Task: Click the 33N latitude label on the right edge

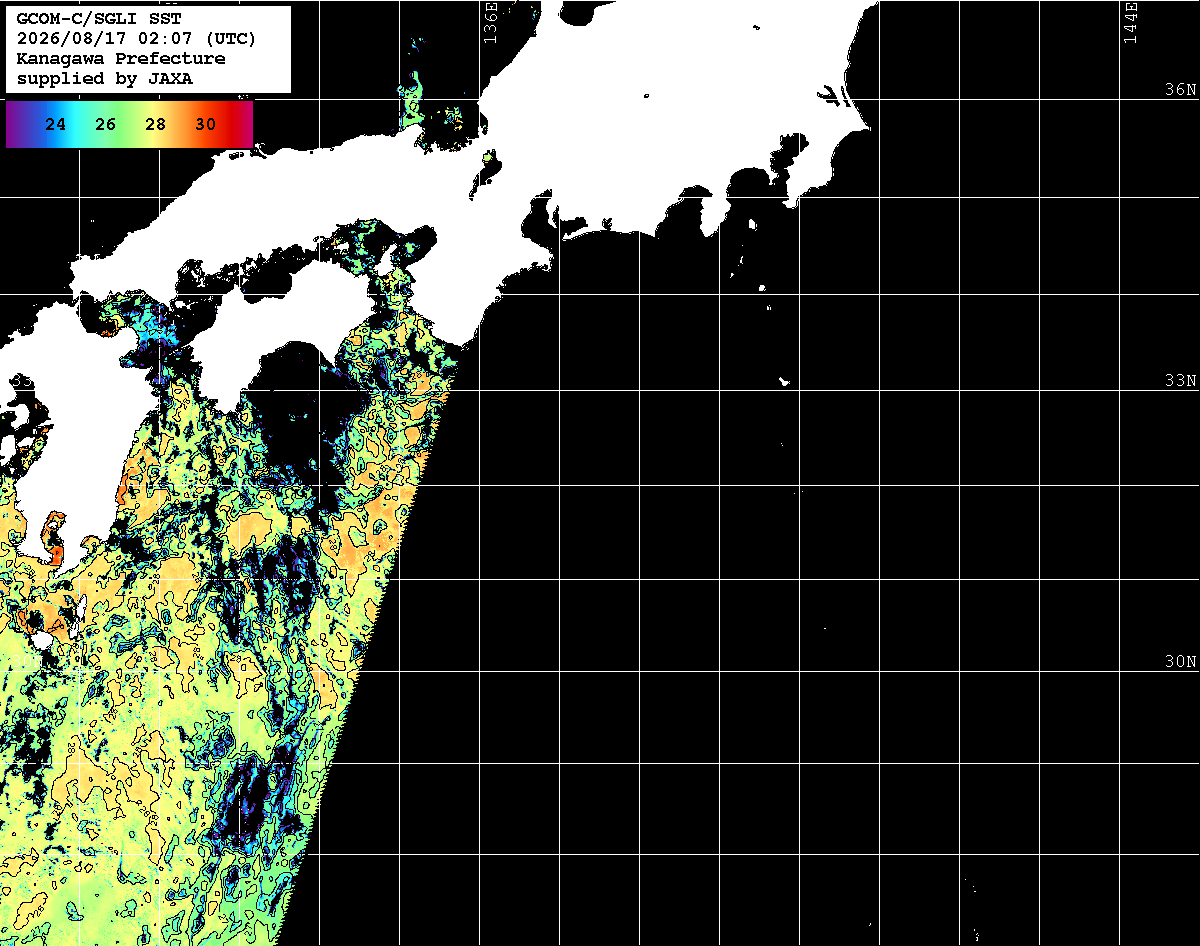Action: (1180, 381)
